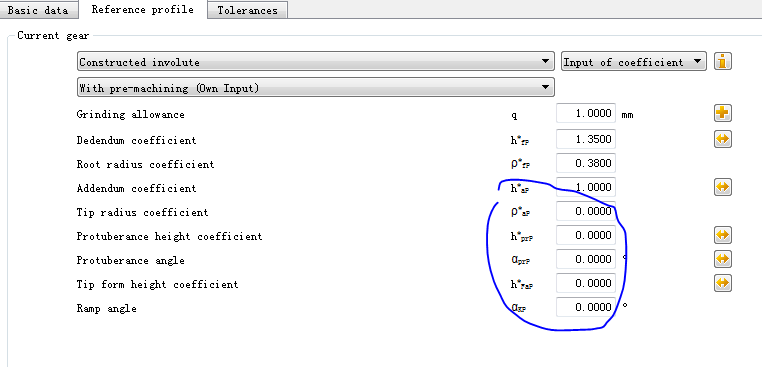
Task: Switch to the Basic data tab
Action: click(x=39, y=10)
